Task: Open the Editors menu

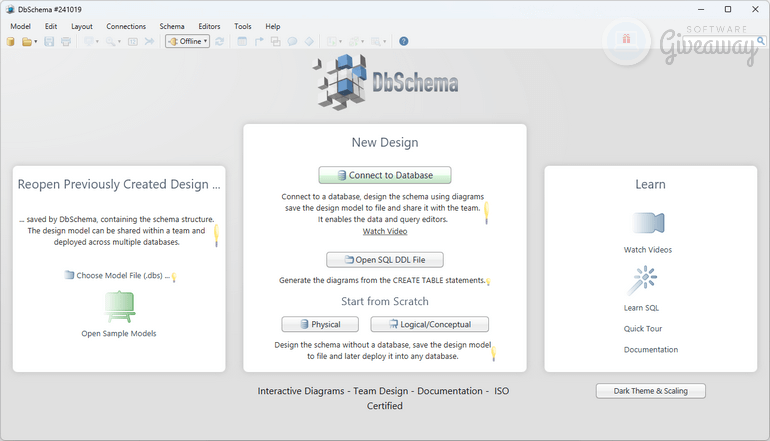Action: coord(209,26)
